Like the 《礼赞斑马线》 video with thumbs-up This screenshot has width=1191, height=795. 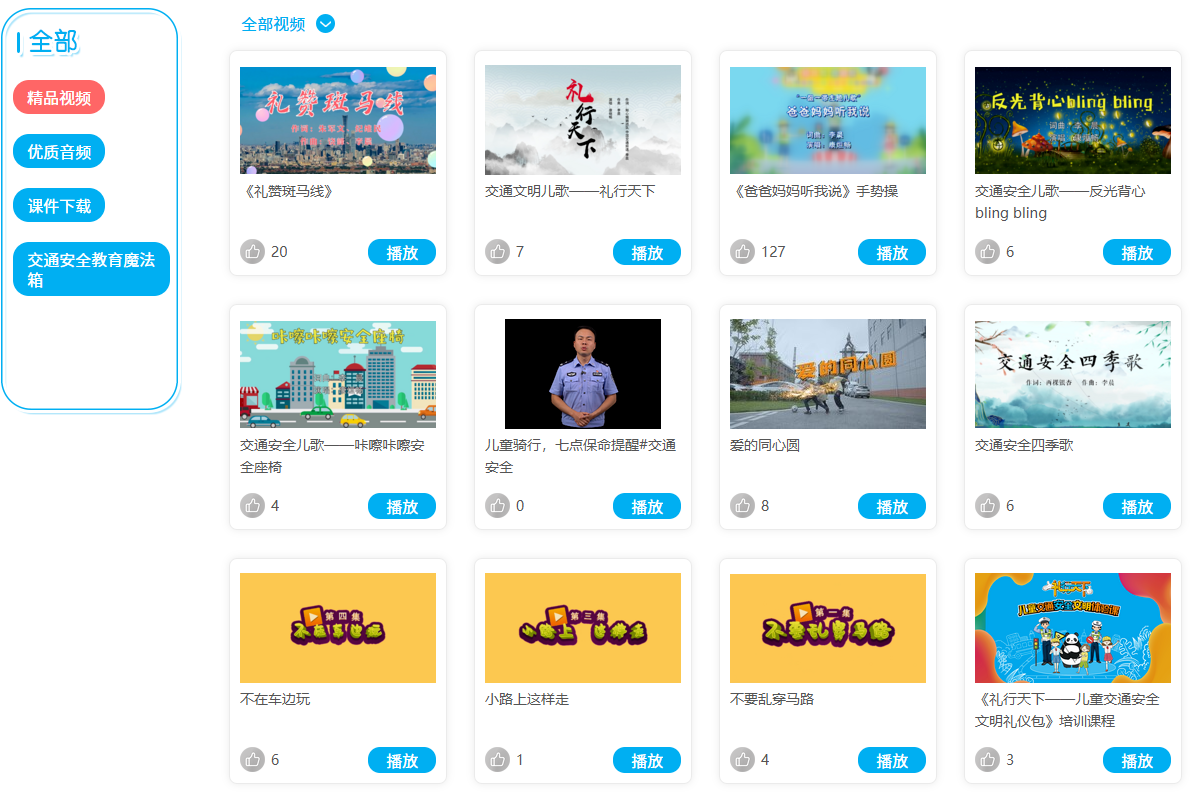(x=252, y=251)
